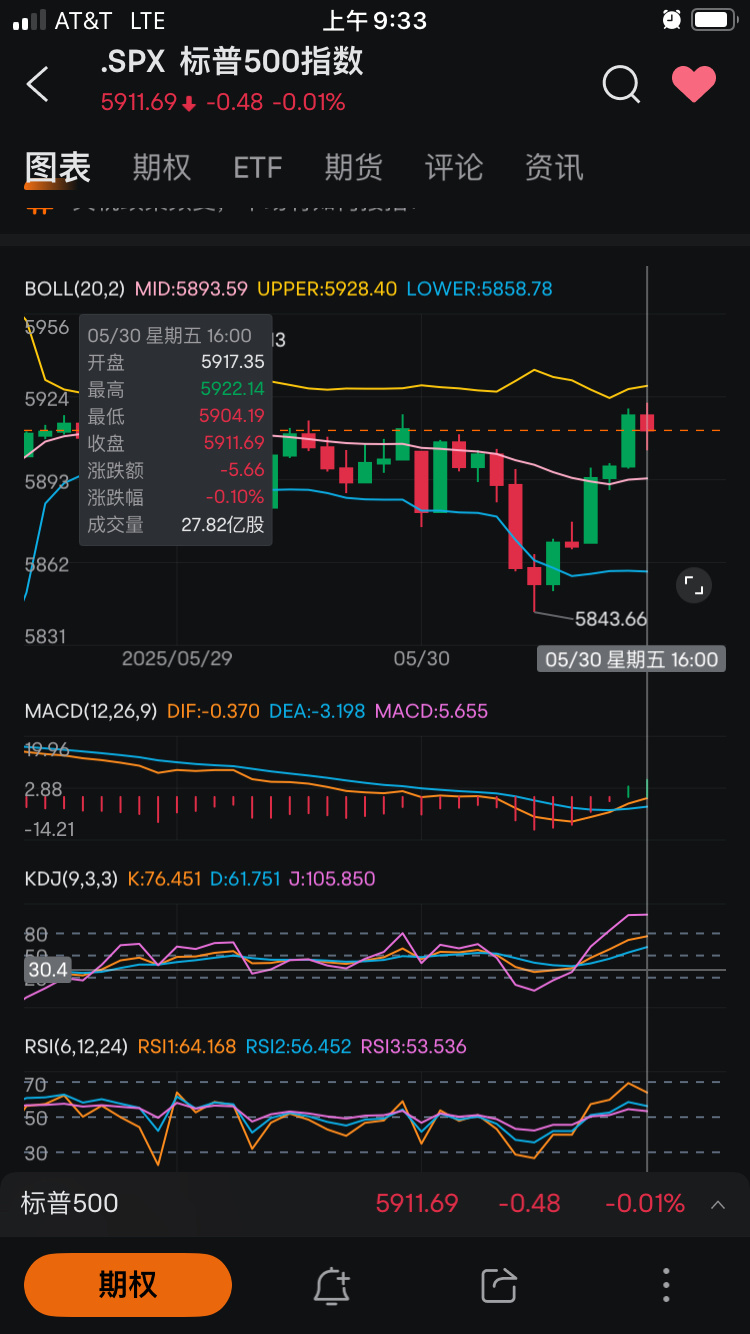This screenshot has width=750, height=1334.
Task: Tap the MACD(12,26,9) indicator label
Action: (x=91, y=712)
